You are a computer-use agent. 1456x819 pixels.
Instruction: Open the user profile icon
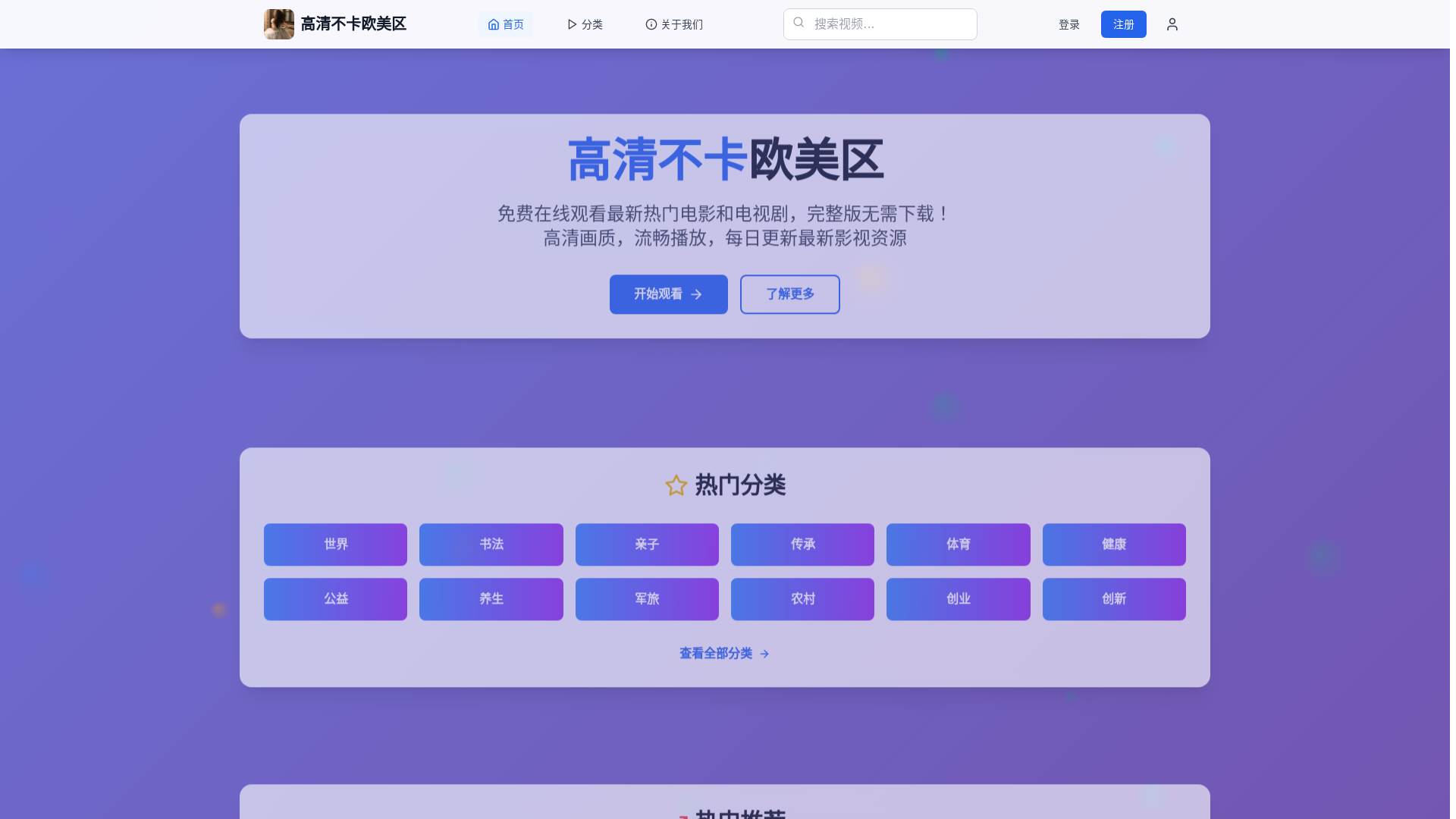(x=1172, y=24)
